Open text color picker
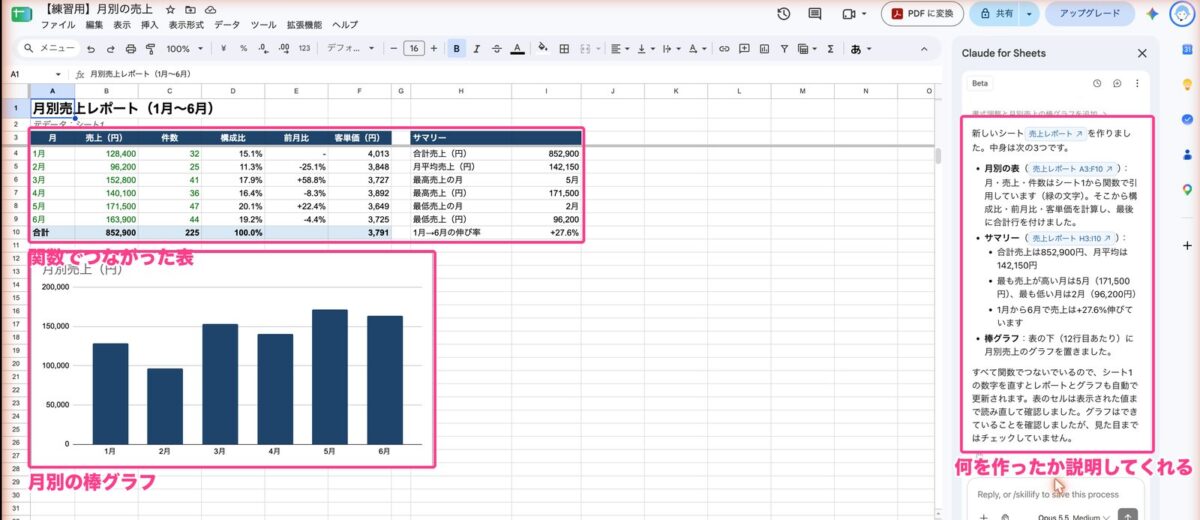Image resolution: width=1200 pixels, height=520 pixels. point(517,48)
